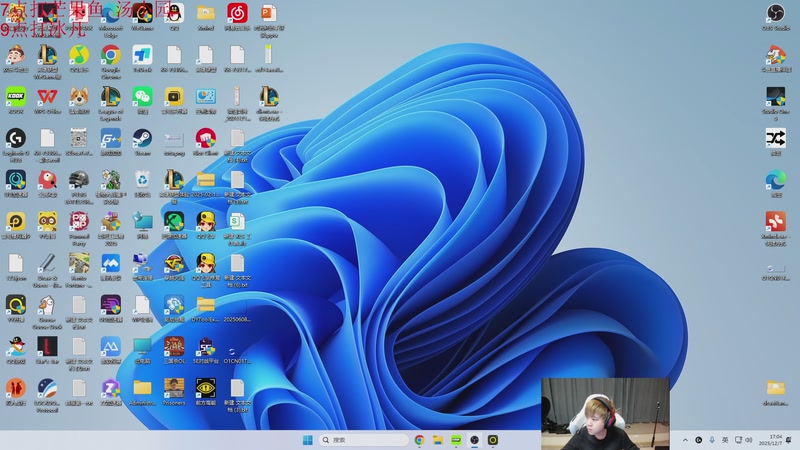Open the Riot Client shortcut
Viewport: 800px width, 450px height.
[206, 139]
